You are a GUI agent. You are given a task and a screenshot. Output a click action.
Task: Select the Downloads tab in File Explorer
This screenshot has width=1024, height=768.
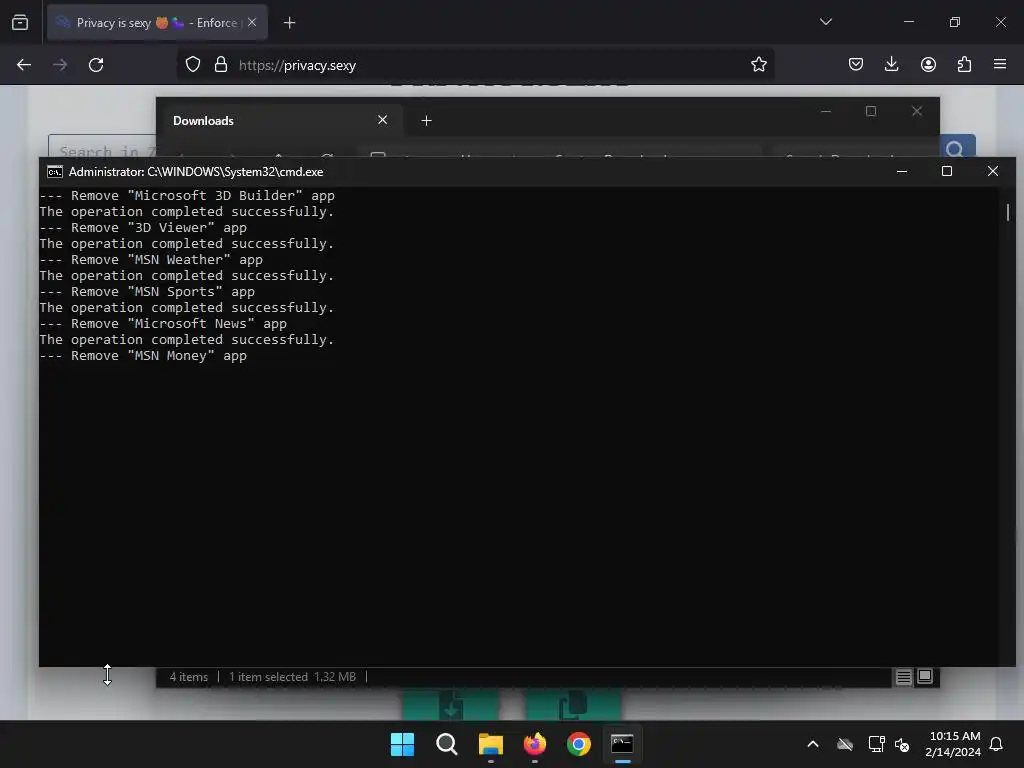pos(280,121)
